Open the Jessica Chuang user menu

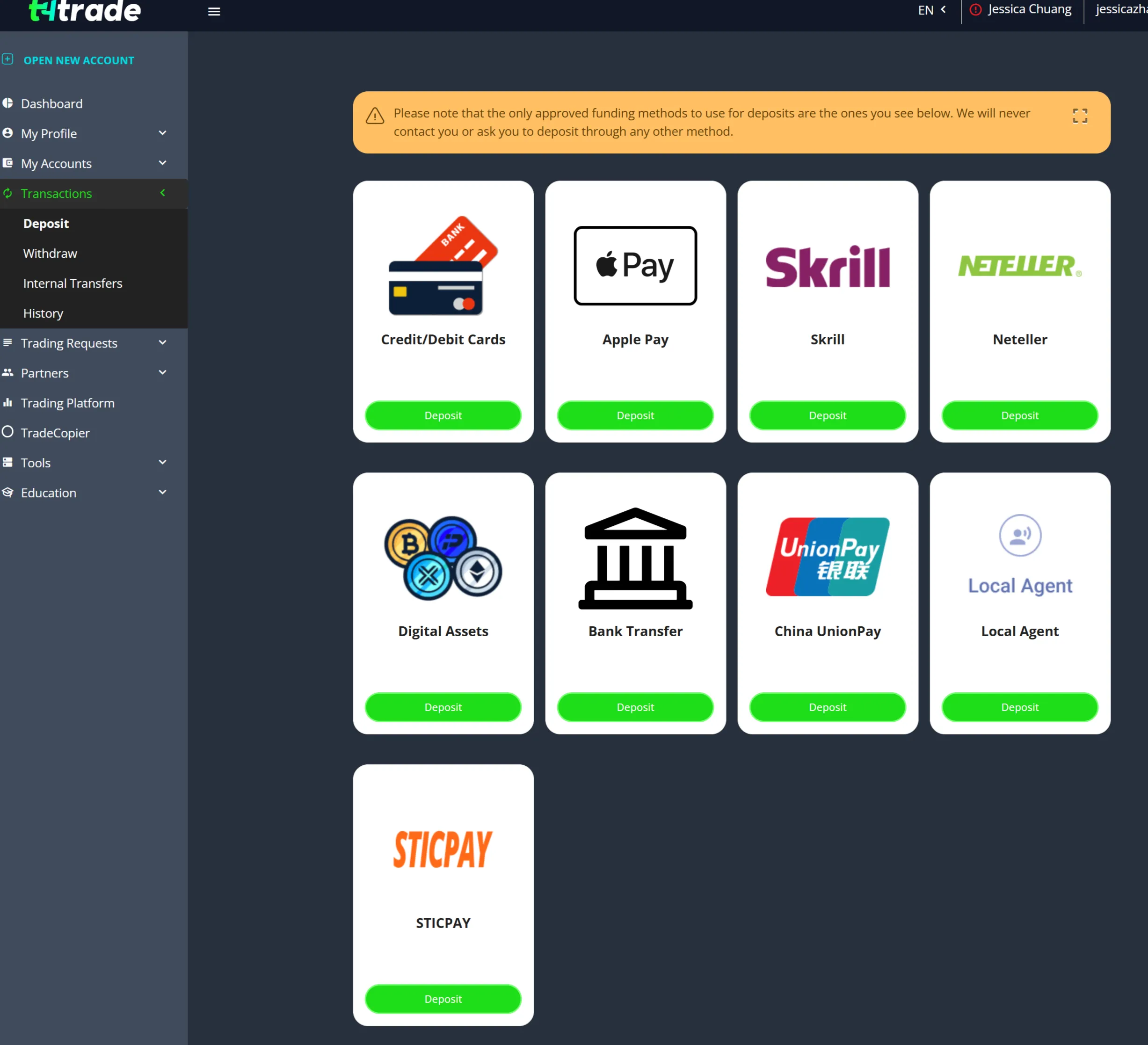pos(1029,10)
